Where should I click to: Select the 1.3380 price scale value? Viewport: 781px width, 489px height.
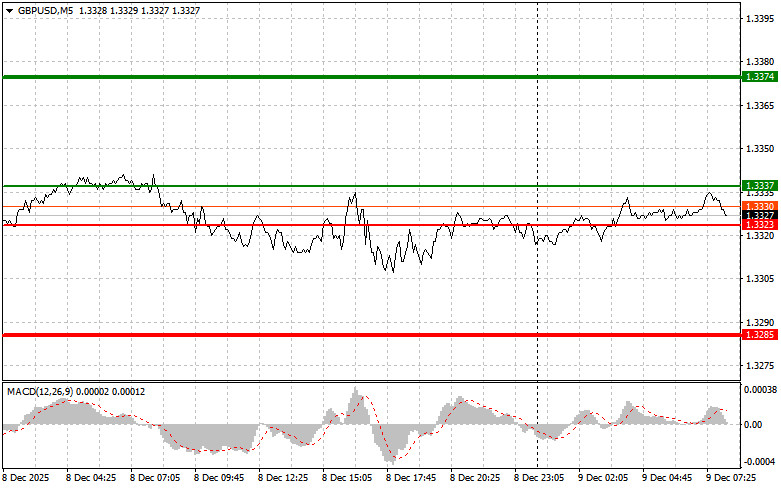760,62
